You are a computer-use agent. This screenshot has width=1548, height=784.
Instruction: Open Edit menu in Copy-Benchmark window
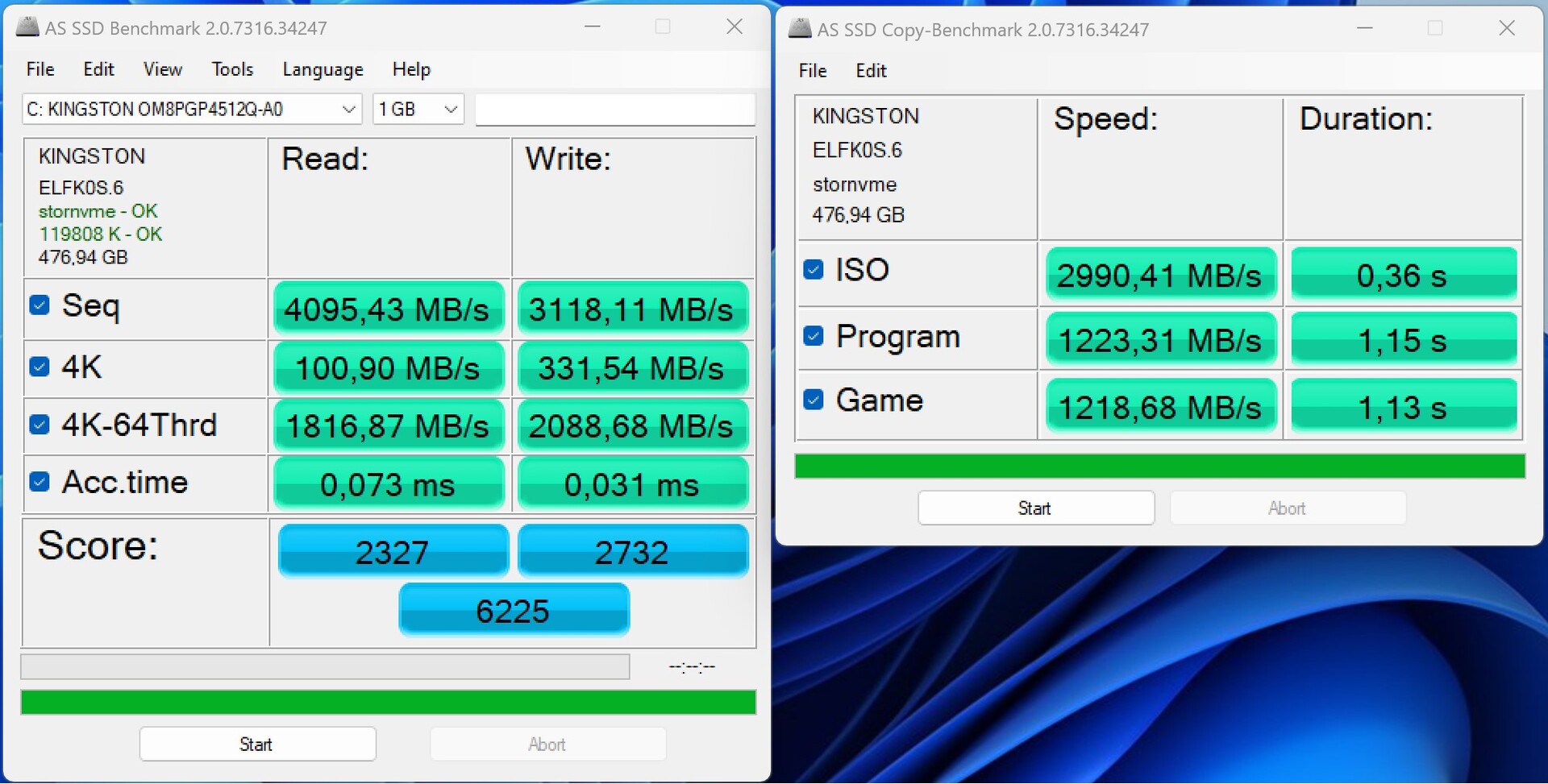click(871, 71)
